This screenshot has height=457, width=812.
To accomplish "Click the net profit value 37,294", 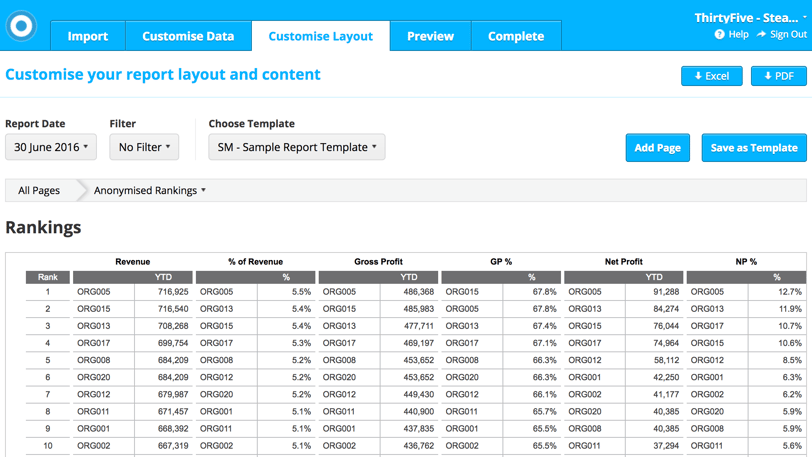I will pos(666,446).
